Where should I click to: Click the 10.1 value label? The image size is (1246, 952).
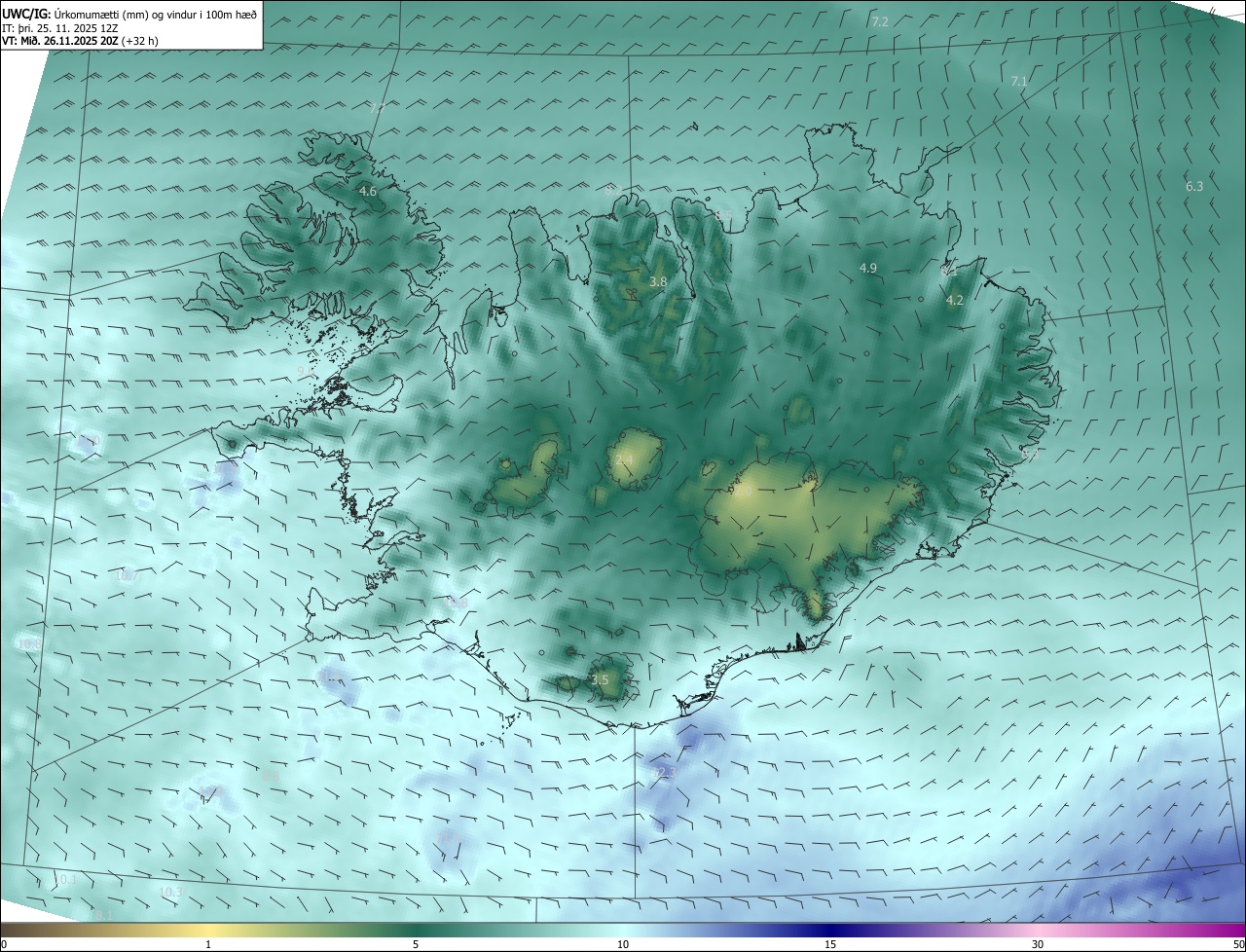tap(64, 879)
